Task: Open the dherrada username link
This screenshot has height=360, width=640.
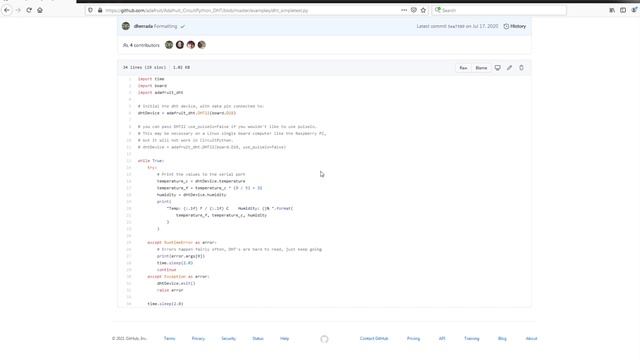Action: click(x=143, y=26)
